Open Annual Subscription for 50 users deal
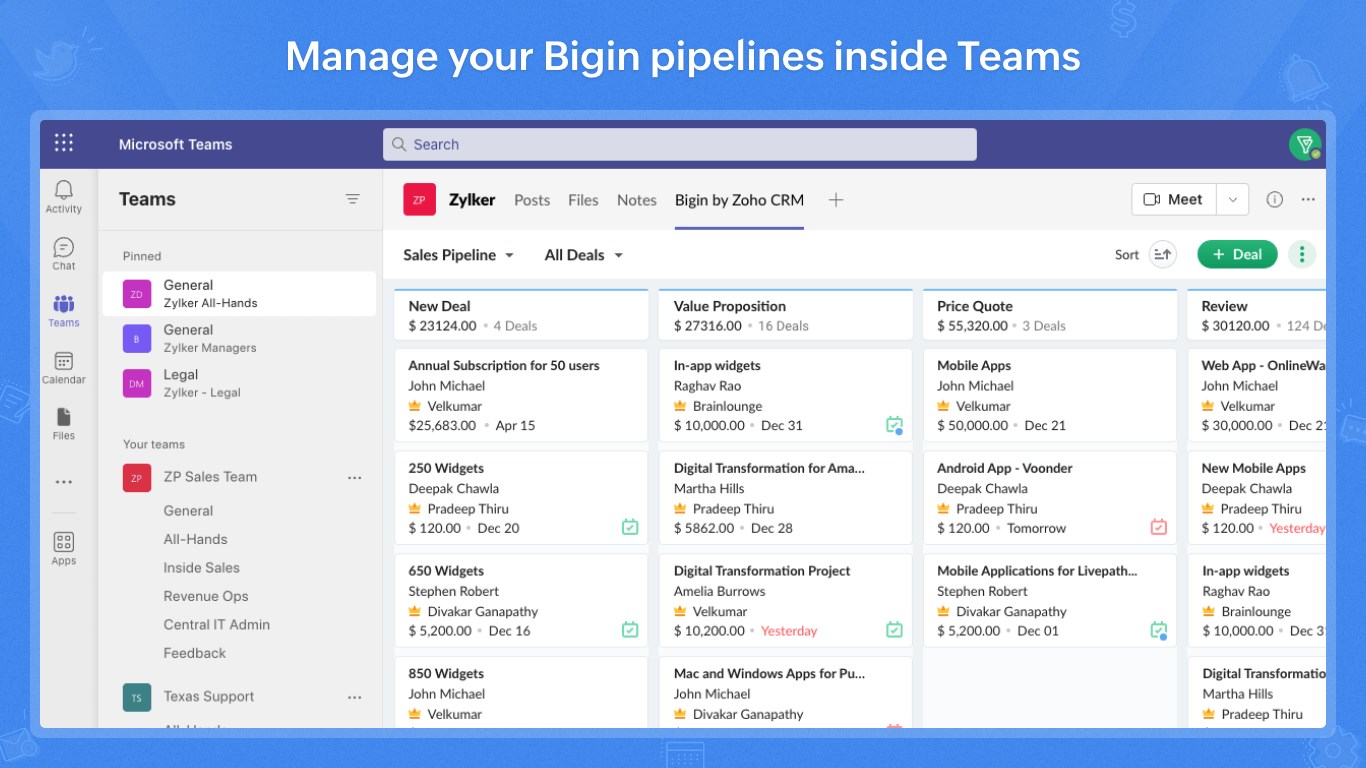 [x=521, y=395]
